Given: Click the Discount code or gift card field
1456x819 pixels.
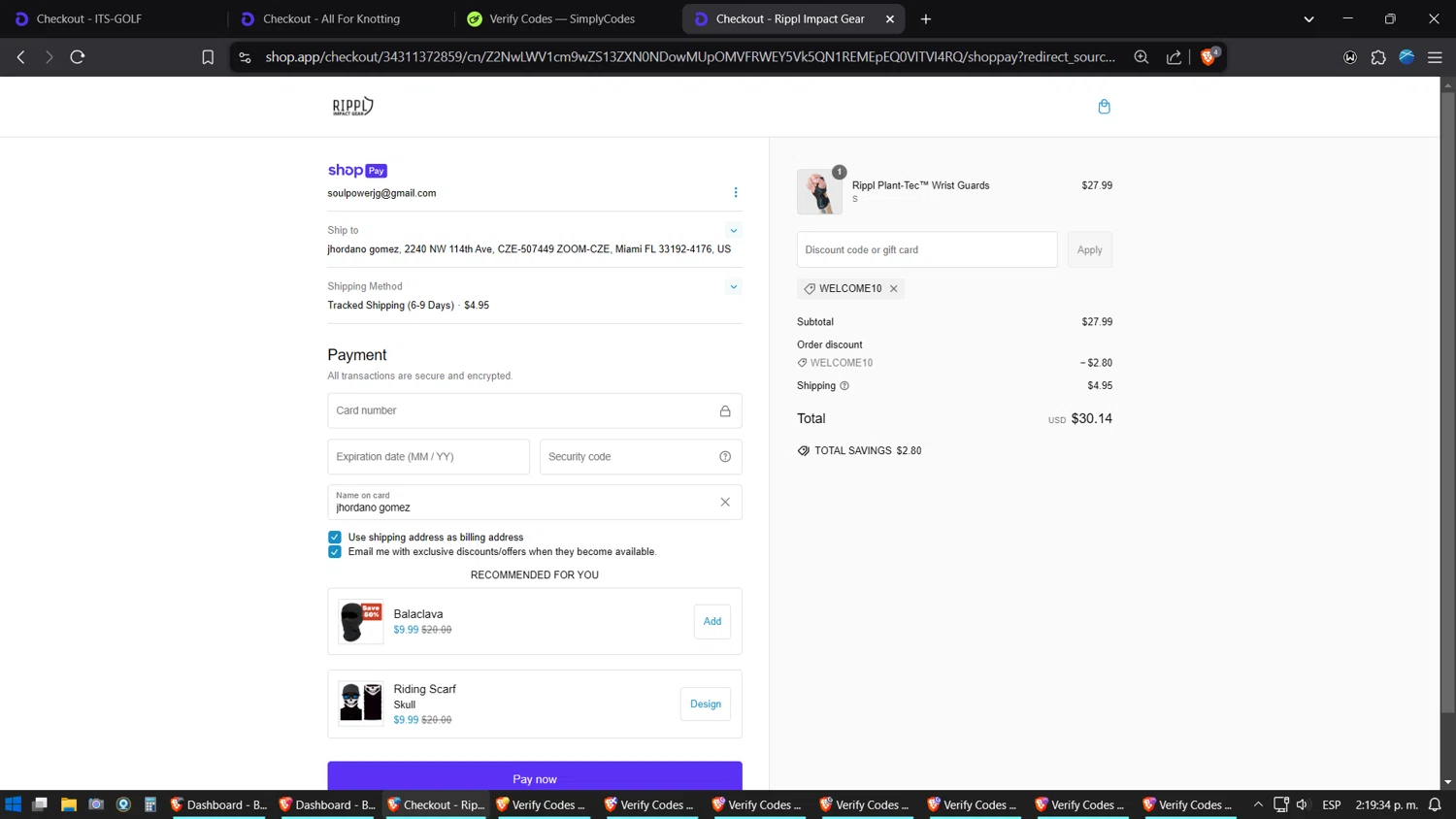Looking at the screenshot, I should pyautogui.click(x=927, y=250).
